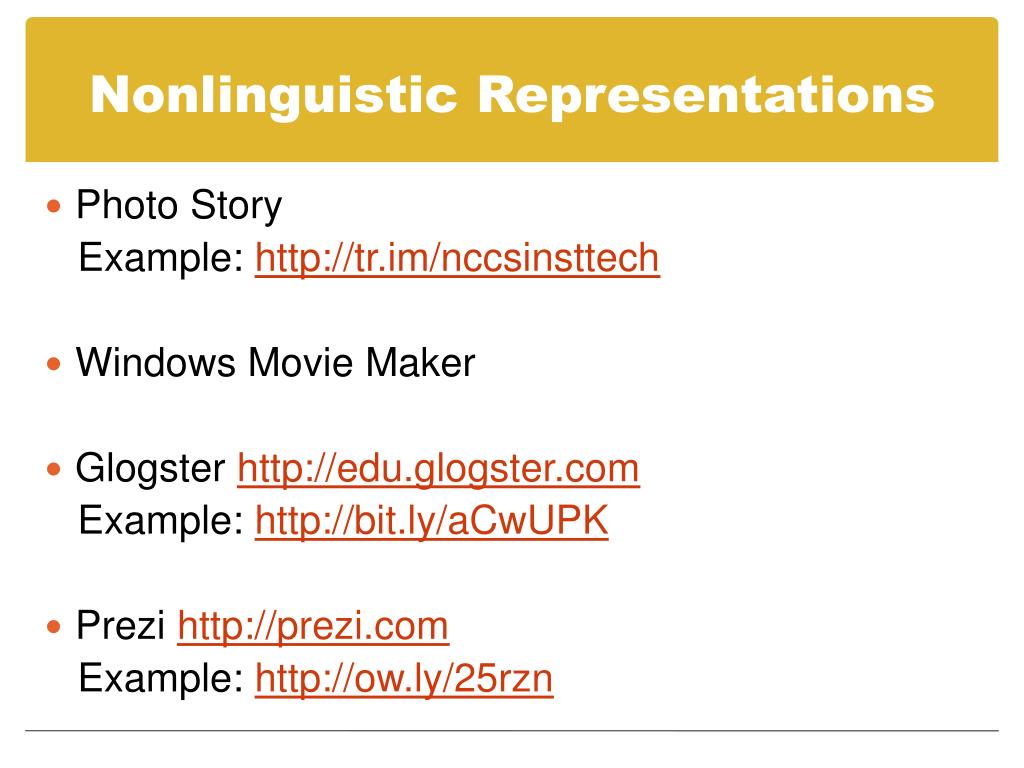Click "Example:" label before the tr.im link
This screenshot has width=1024, height=768.
(161, 259)
